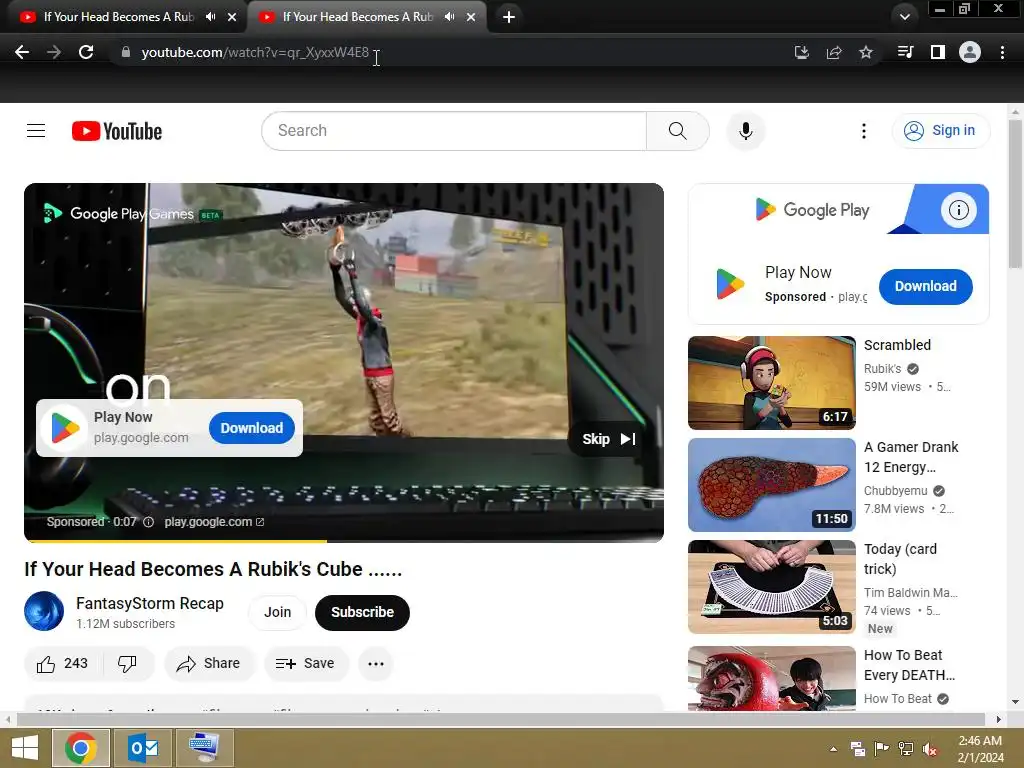Open new tab with plus button
The width and height of the screenshot is (1024, 768).
[x=509, y=17]
